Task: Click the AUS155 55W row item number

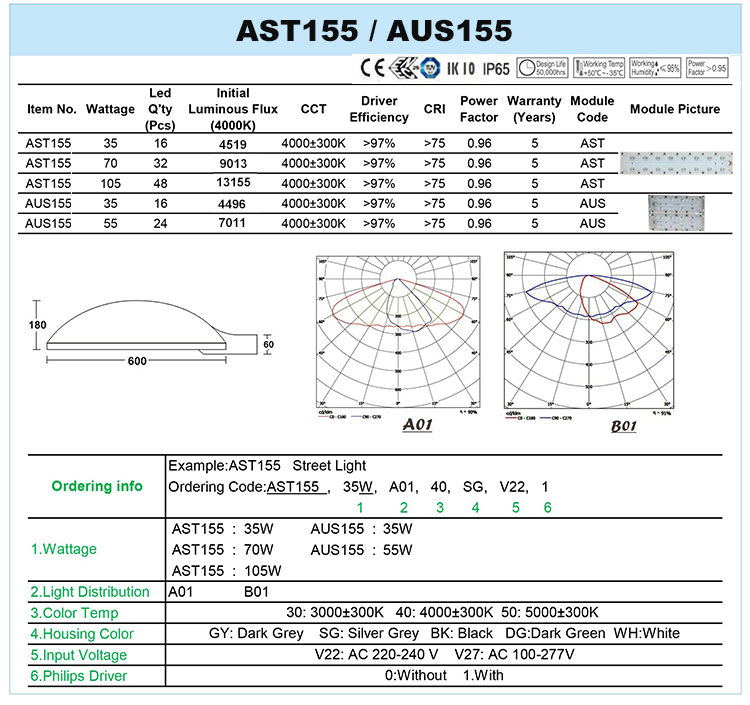Action: click(x=48, y=223)
